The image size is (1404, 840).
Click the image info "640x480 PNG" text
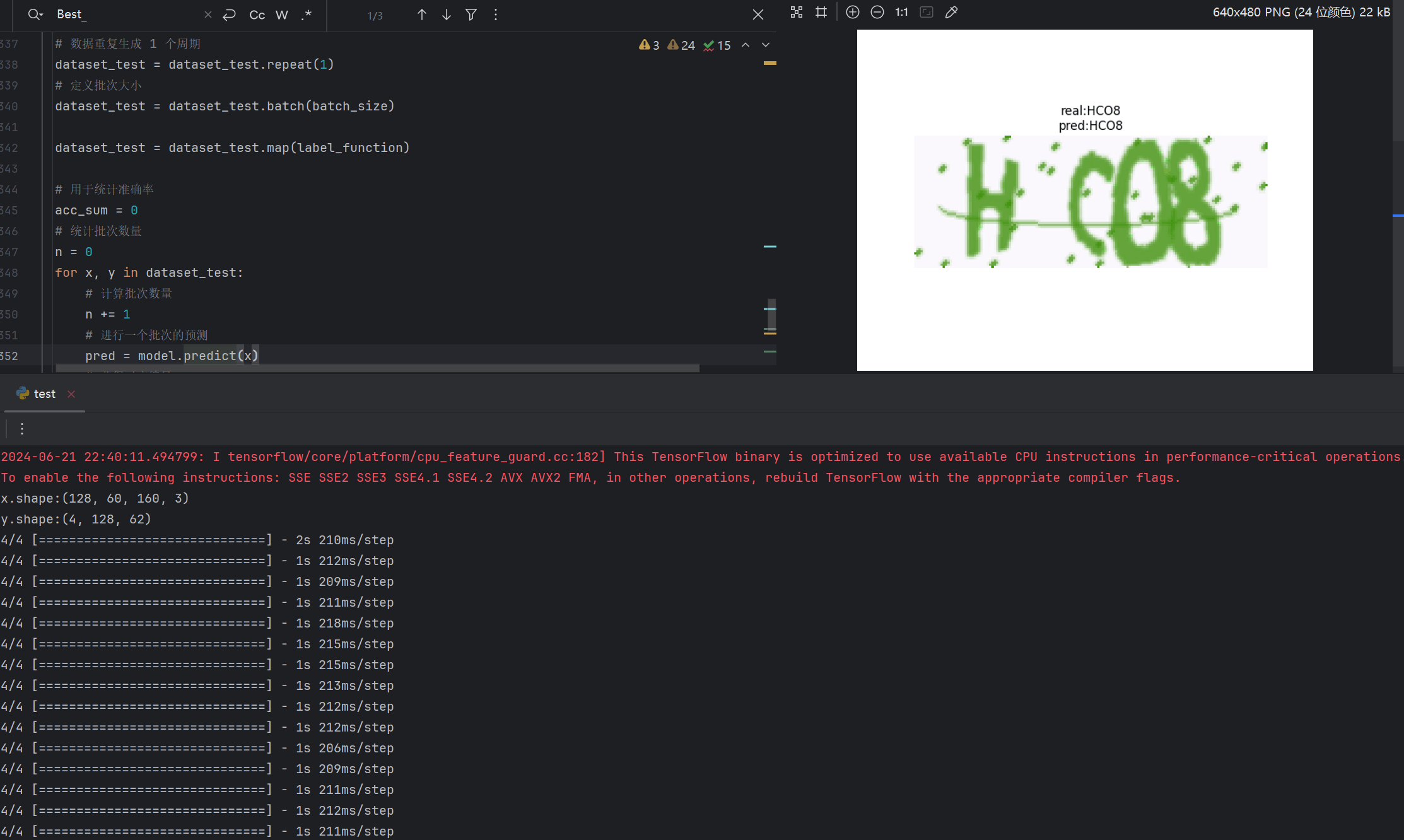(x=1301, y=12)
